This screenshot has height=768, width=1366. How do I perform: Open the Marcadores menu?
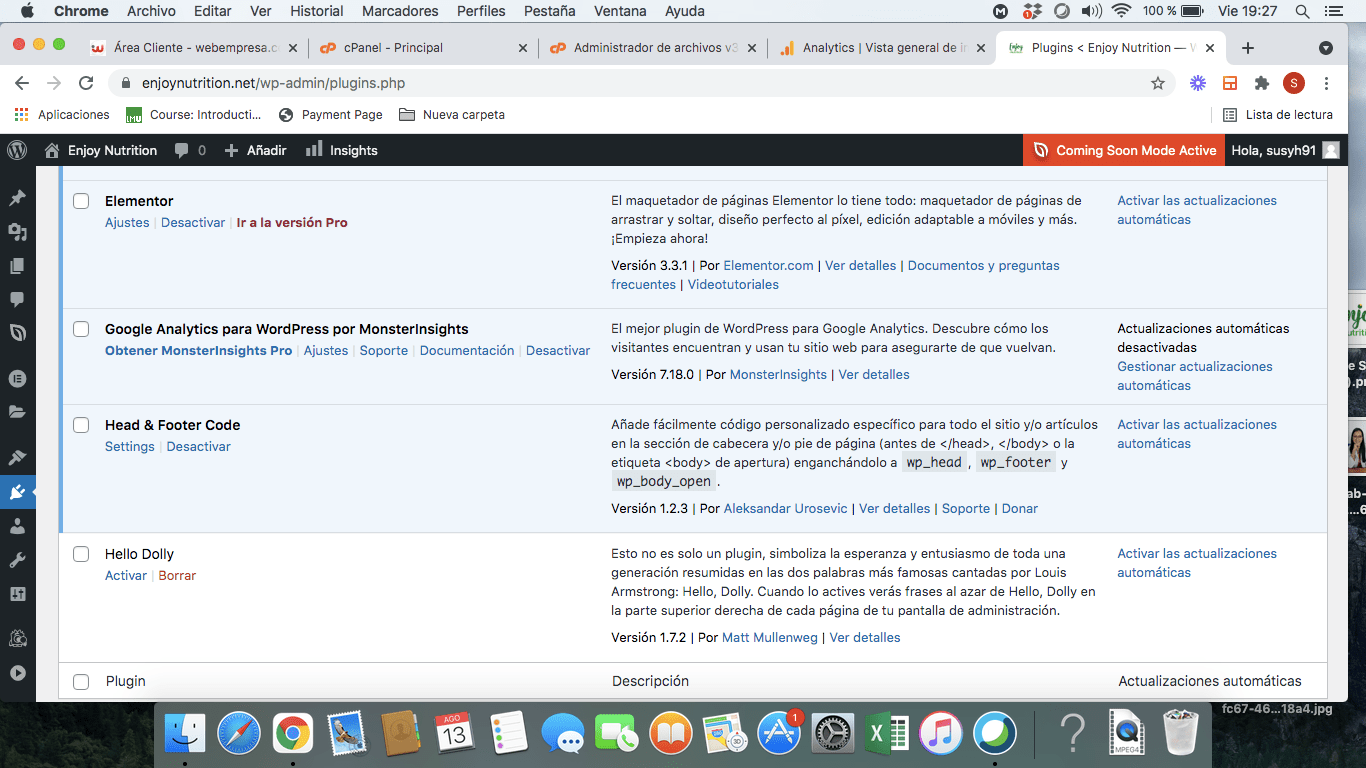[400, 11]
